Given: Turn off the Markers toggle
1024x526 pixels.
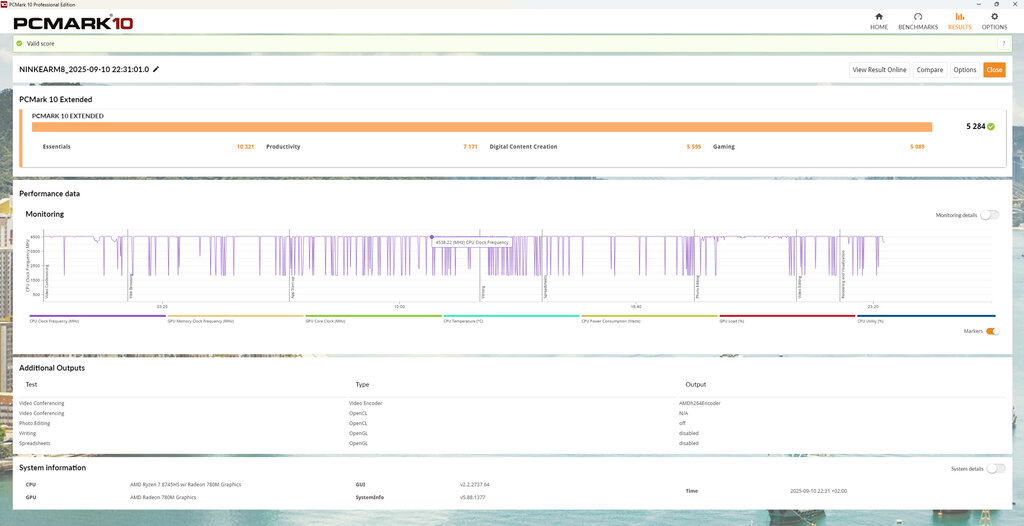Looking at the screenshot, I should click(x=992, y=331).
